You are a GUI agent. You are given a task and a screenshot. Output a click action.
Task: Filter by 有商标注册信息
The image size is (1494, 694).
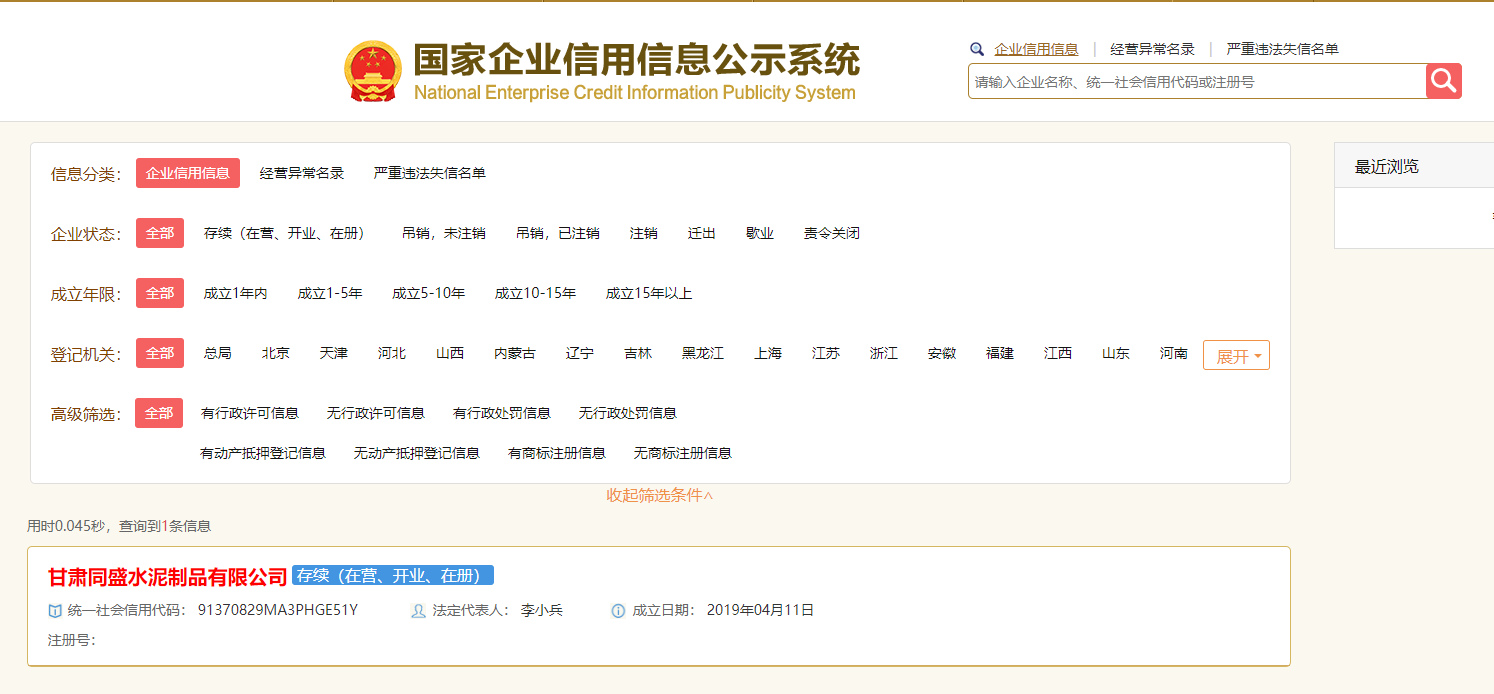[557, 453]
